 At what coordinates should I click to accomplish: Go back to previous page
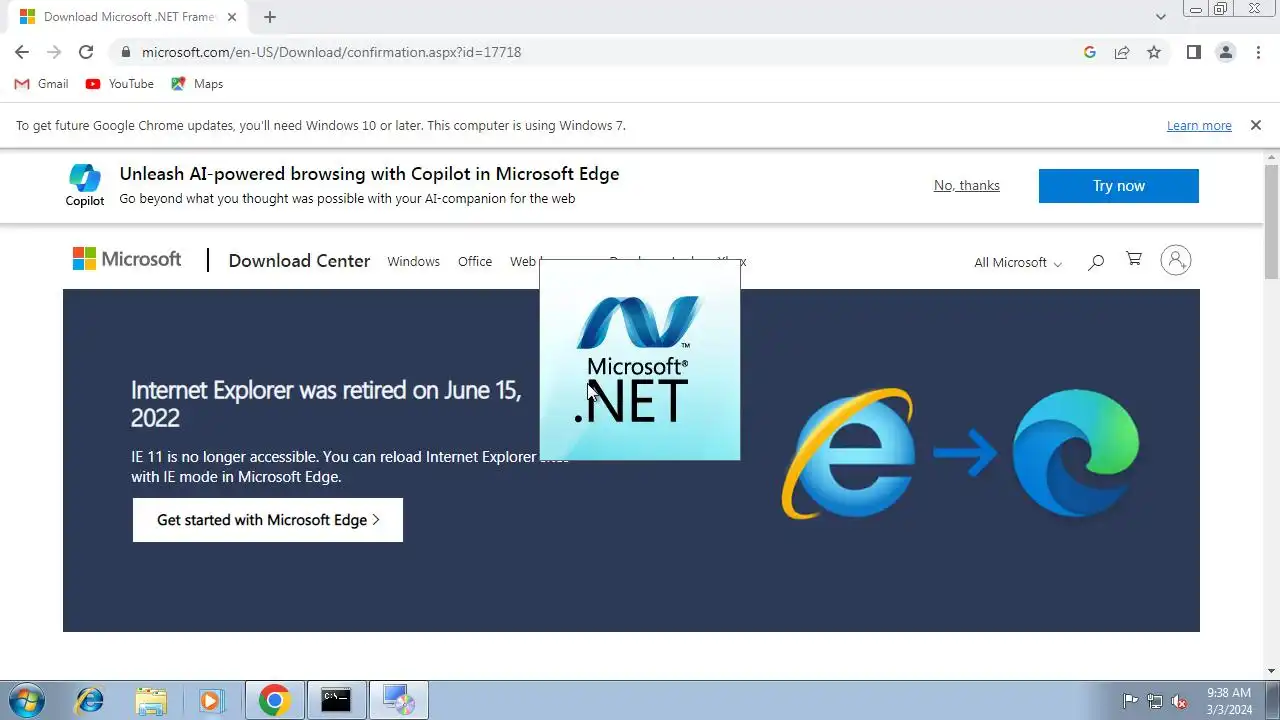coord(22,52)
